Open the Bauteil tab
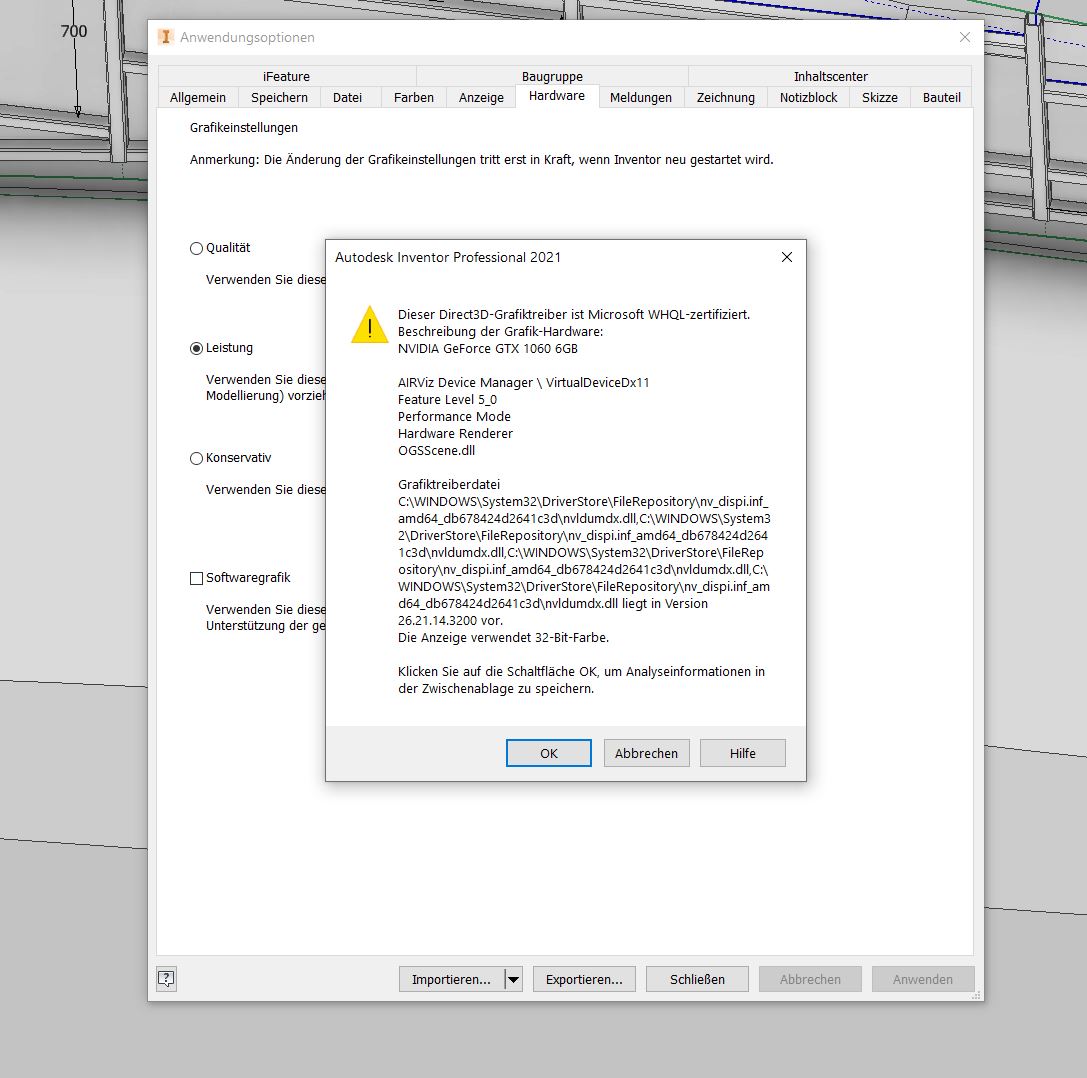The image size is (1087, 1078). [x=940, y=97]
